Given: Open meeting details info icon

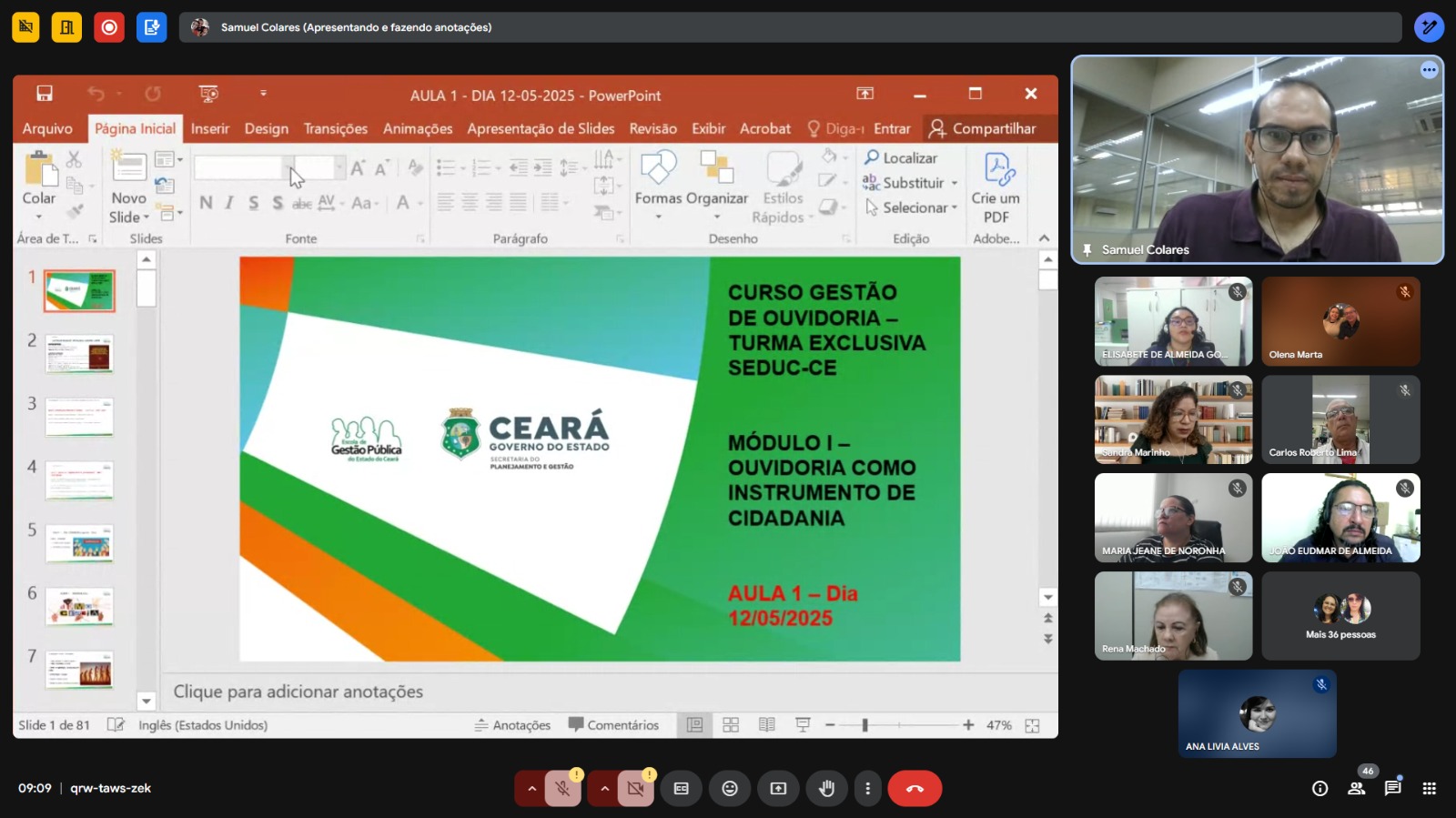Looking at the screenshot, I should click(1319, 789).
